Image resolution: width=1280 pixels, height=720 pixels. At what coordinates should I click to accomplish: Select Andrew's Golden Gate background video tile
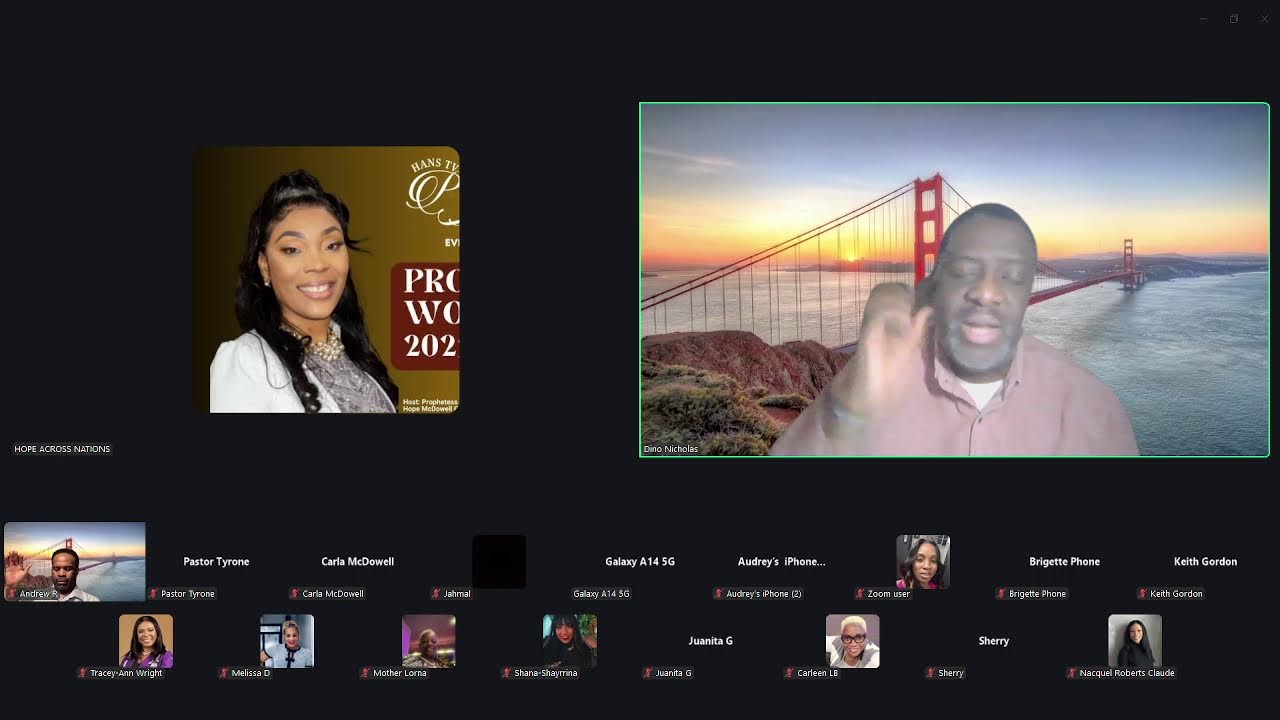(75, 562)
